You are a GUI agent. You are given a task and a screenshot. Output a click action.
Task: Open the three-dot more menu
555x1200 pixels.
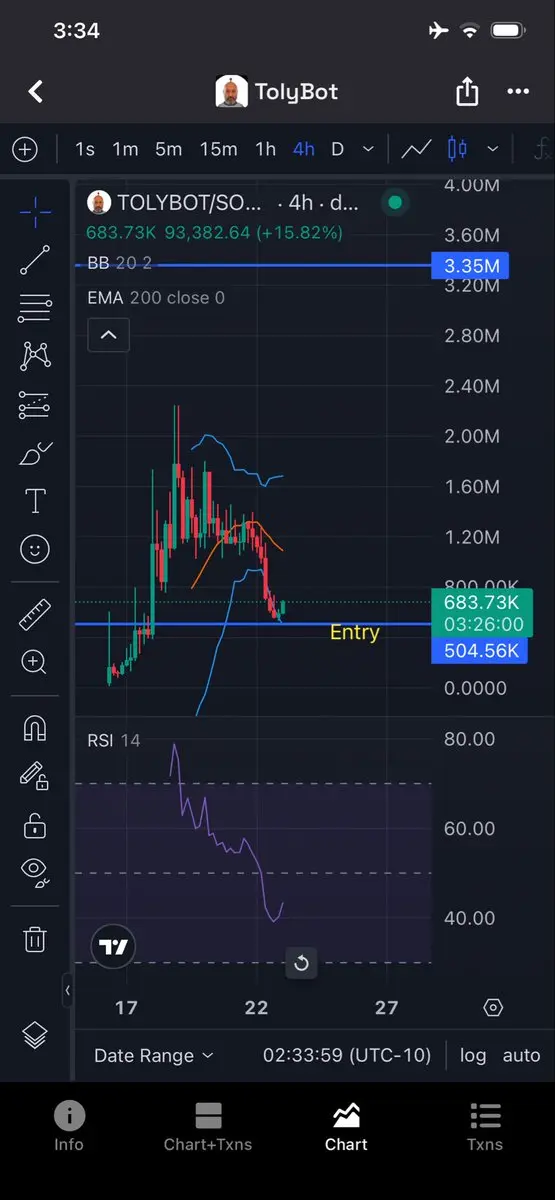[x=518, y=92]
